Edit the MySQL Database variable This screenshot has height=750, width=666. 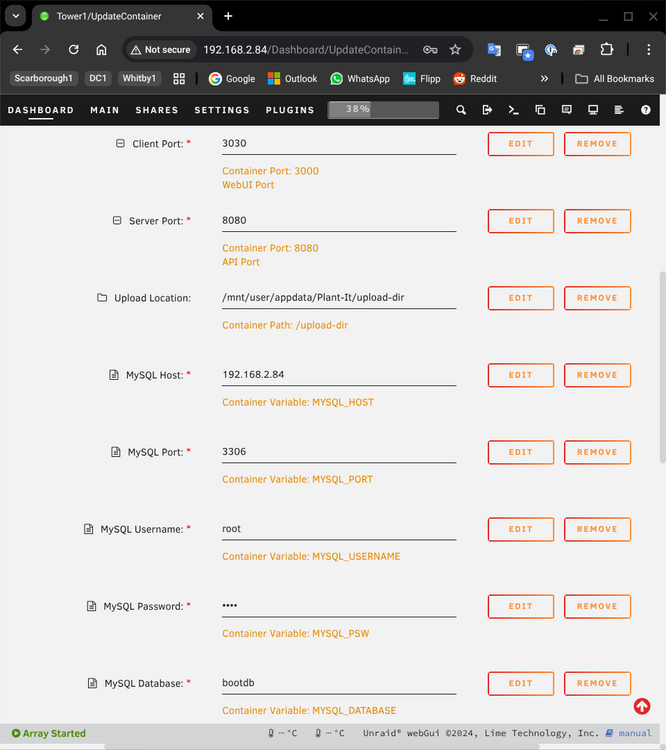pyautogui.click(x=521, y=683)
